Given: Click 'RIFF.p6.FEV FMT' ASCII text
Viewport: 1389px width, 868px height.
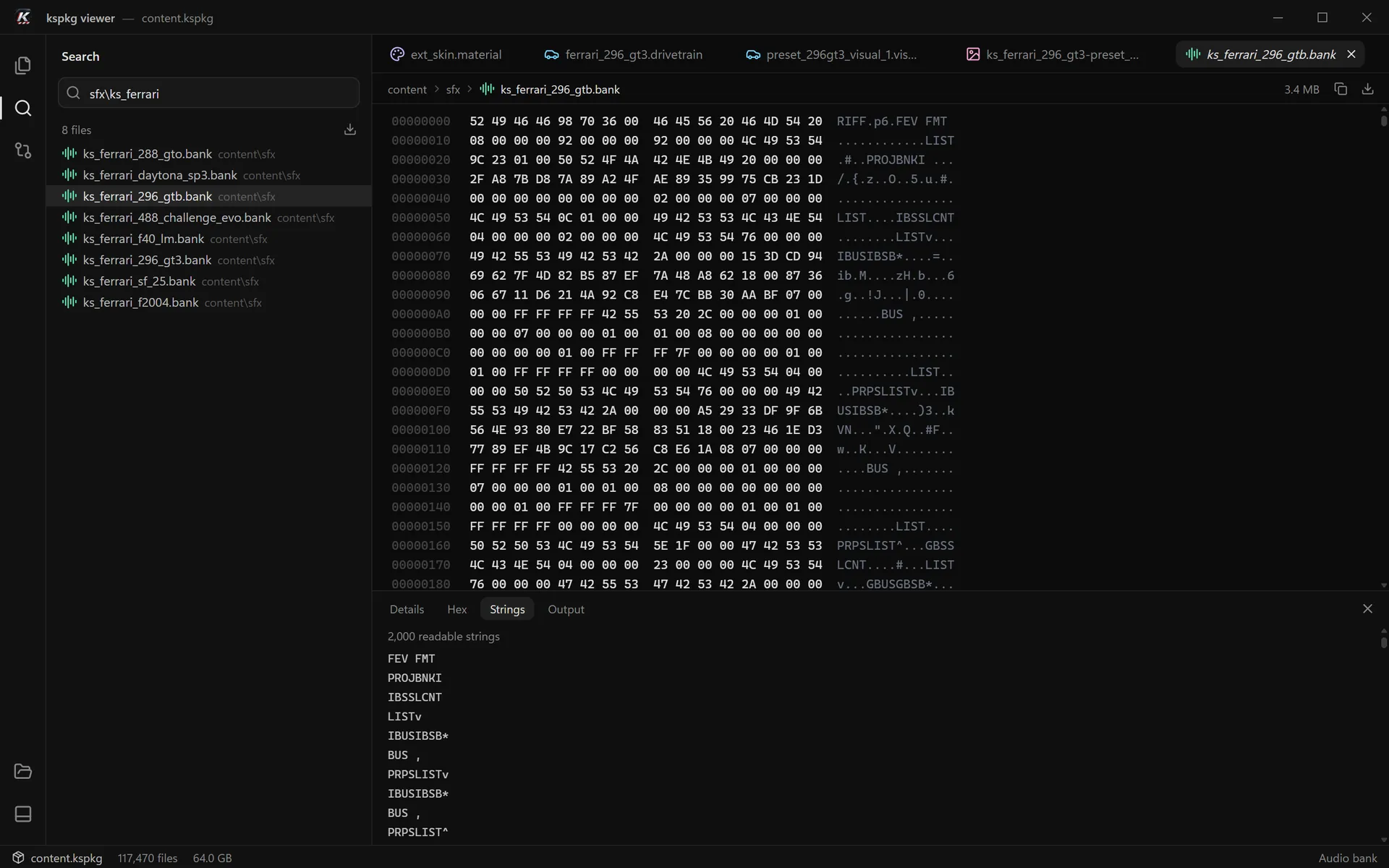Looking at the screenshot, I should (x=892, y=122).
